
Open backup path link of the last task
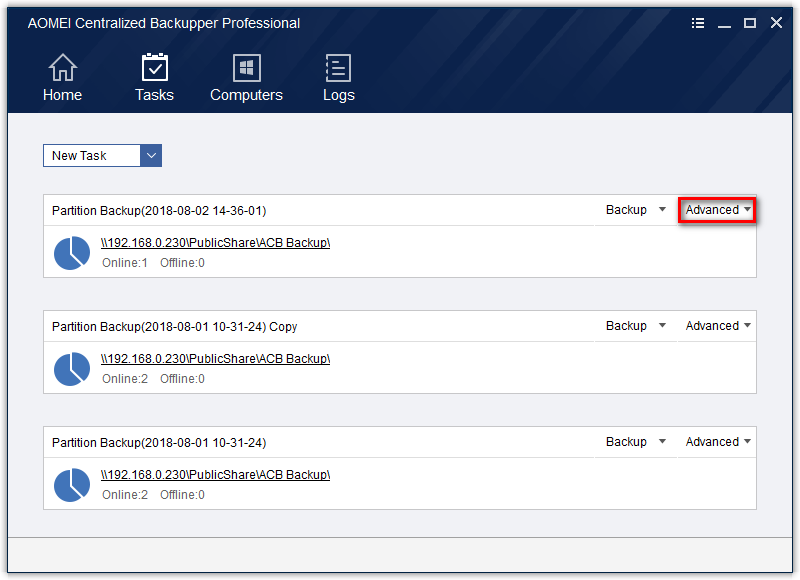(215, 475)
